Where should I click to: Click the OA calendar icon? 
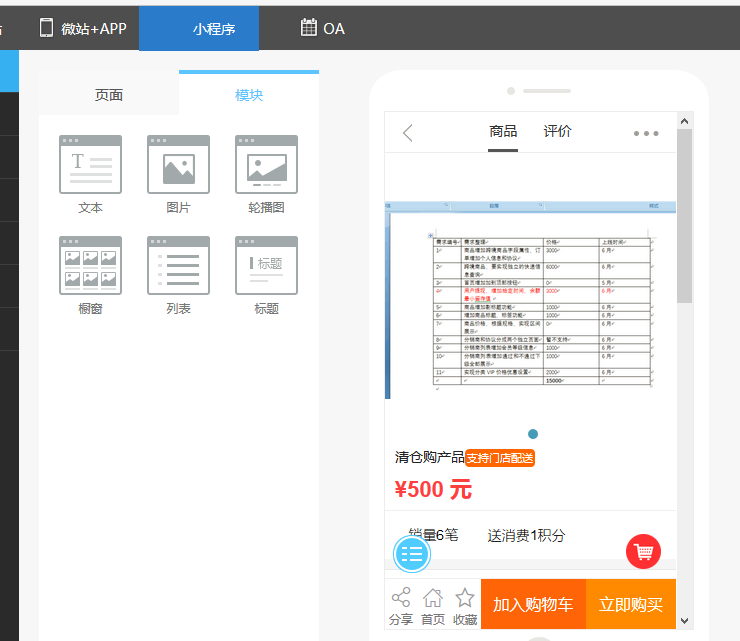(309, 27)
